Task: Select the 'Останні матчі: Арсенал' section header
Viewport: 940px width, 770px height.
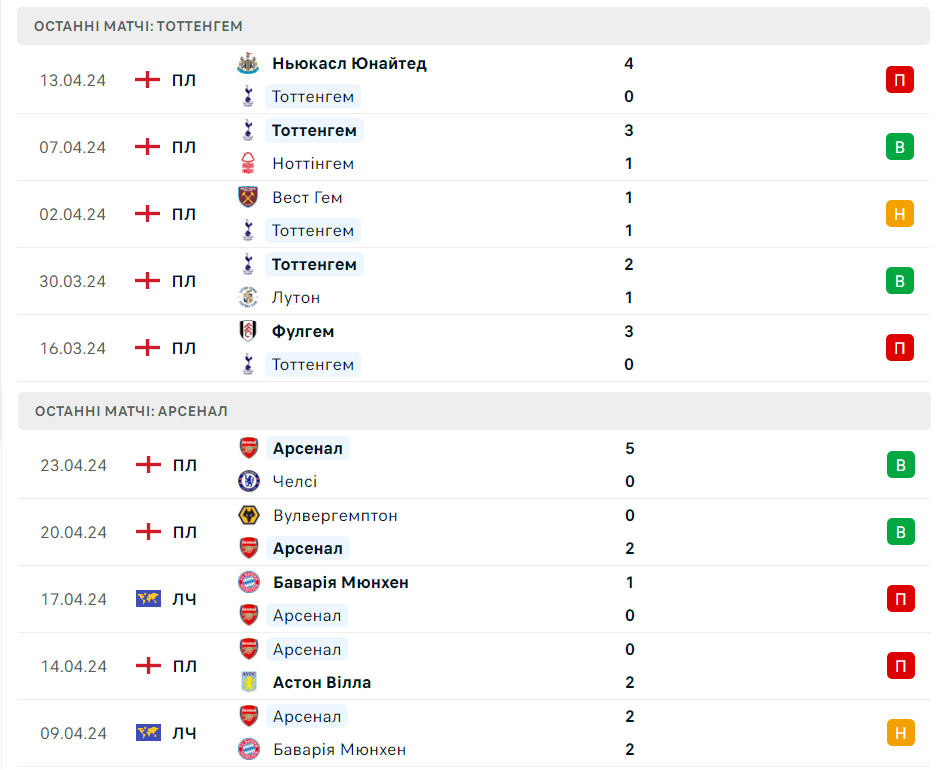Action: pyautogui.click(x=131, y=411)
